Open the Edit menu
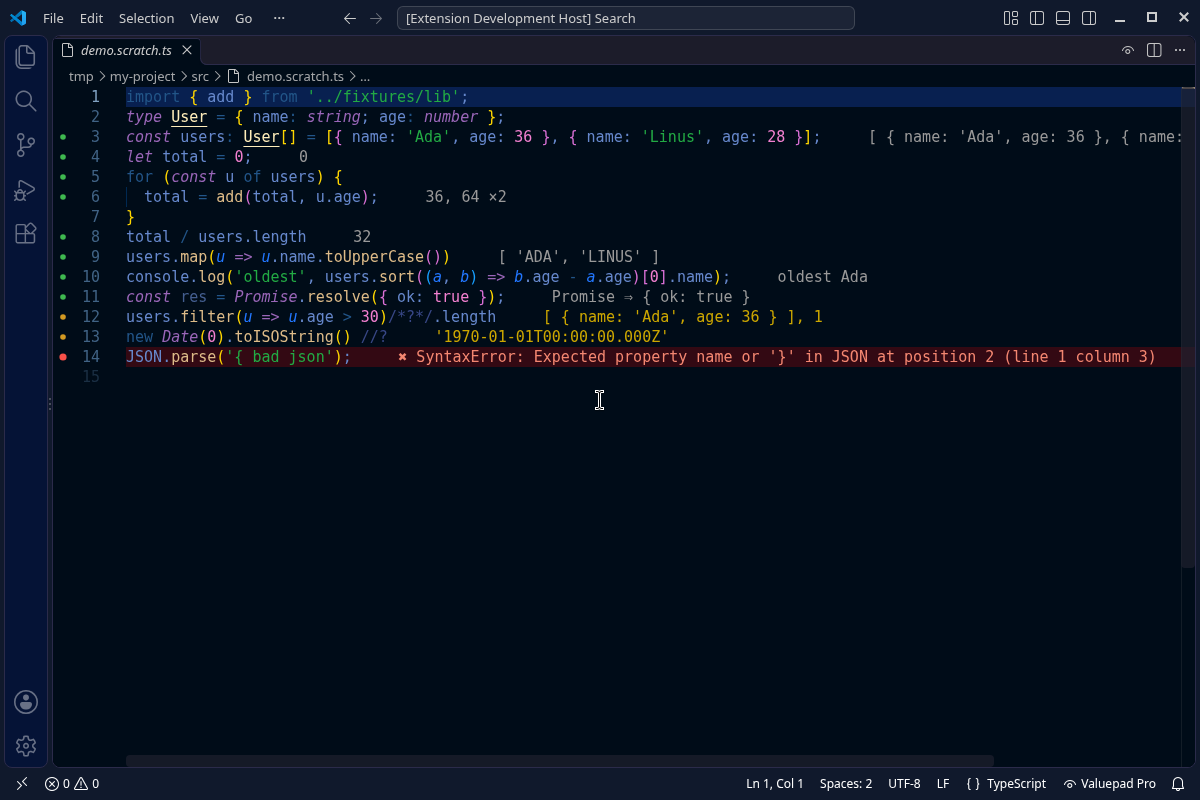 (91, 18)
